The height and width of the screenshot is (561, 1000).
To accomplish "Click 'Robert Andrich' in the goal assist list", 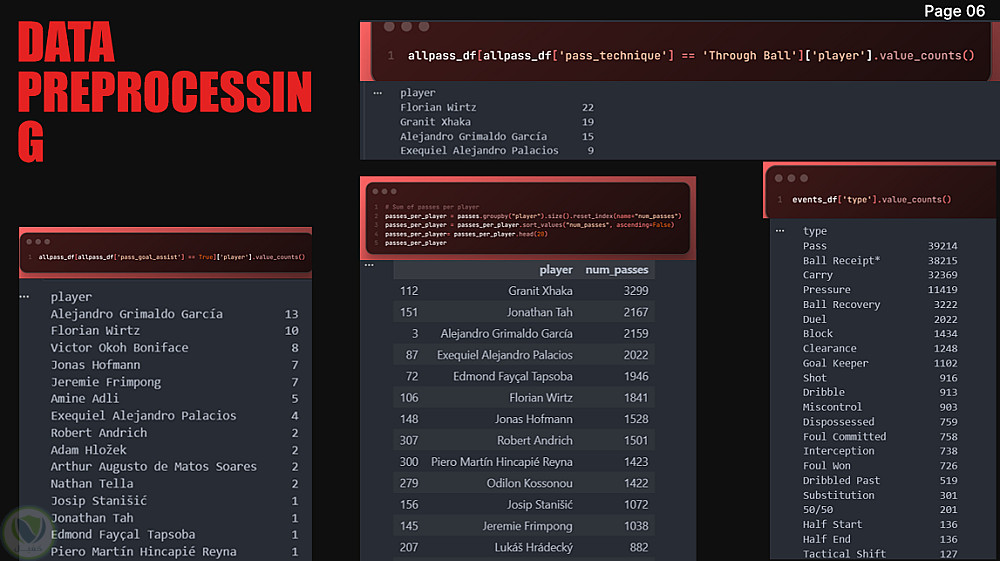I will 98,433.
